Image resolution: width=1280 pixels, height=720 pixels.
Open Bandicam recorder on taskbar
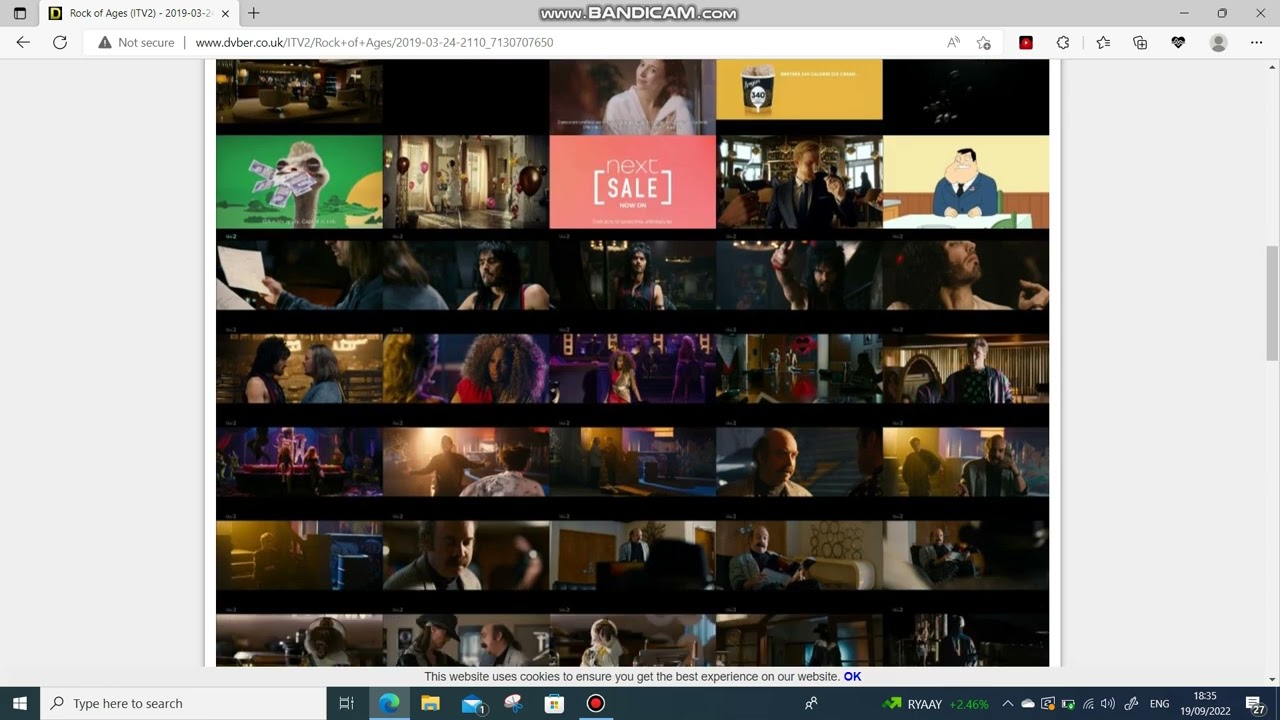595,703
